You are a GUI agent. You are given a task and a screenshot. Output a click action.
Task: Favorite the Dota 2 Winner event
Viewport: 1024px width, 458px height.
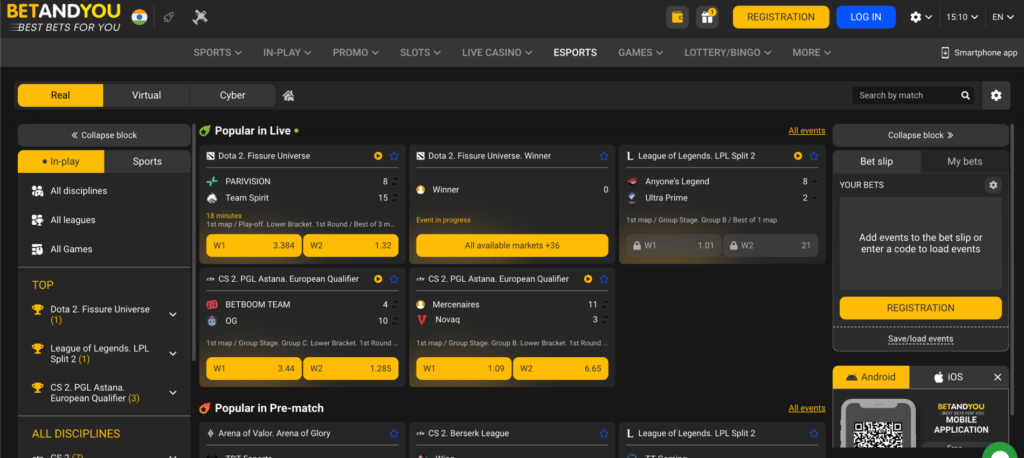[604, 156]
